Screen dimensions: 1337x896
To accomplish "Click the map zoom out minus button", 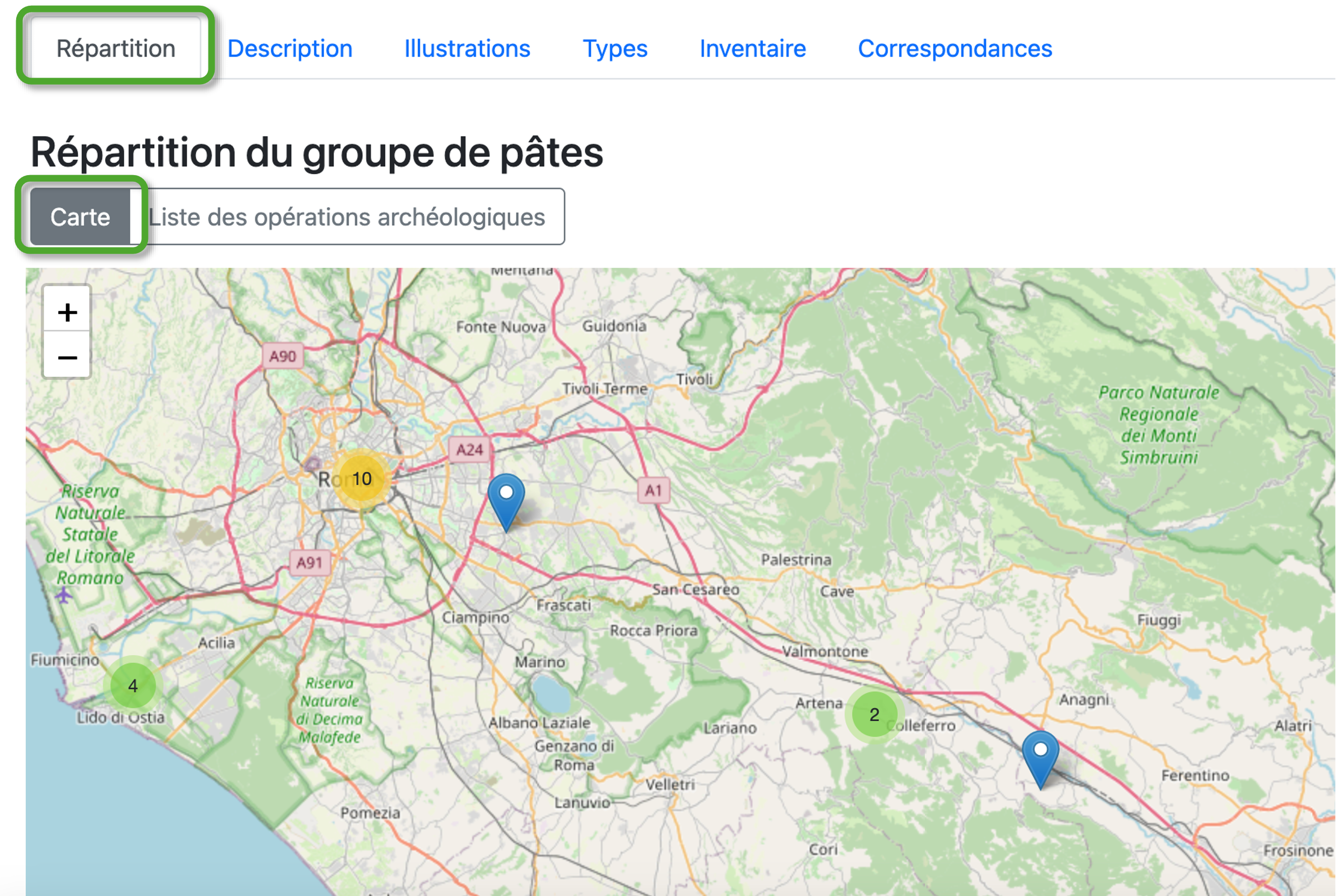I will point(67,358).
